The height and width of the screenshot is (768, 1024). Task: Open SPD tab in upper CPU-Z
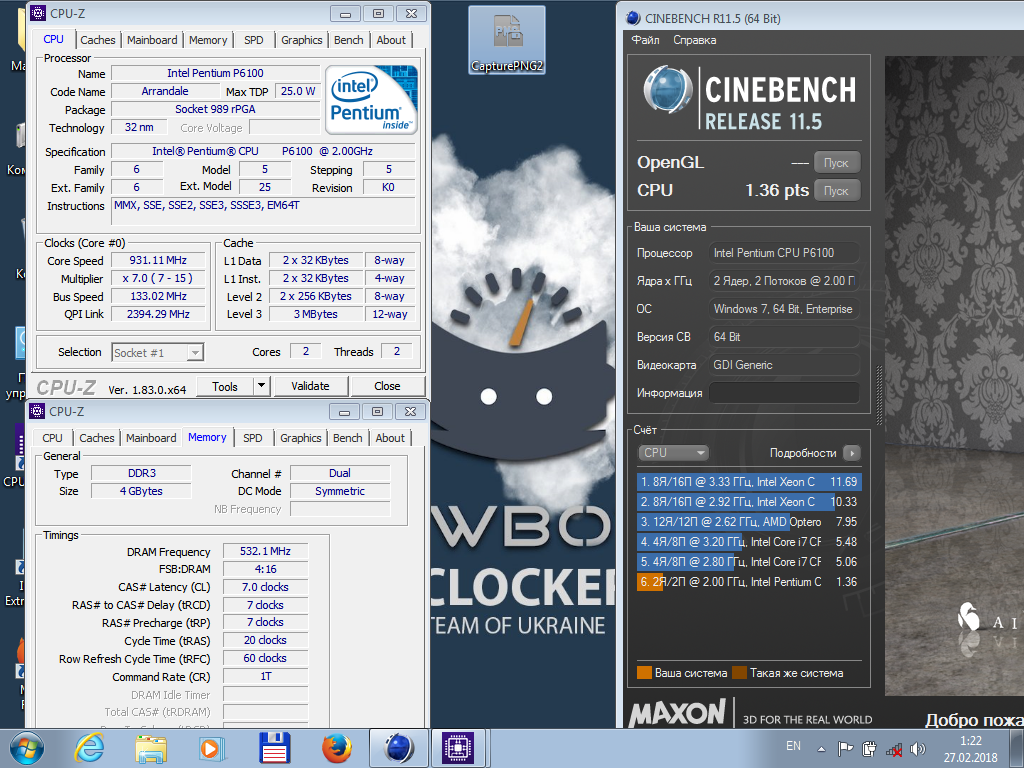pyautogui.click(x=253, y=40)
